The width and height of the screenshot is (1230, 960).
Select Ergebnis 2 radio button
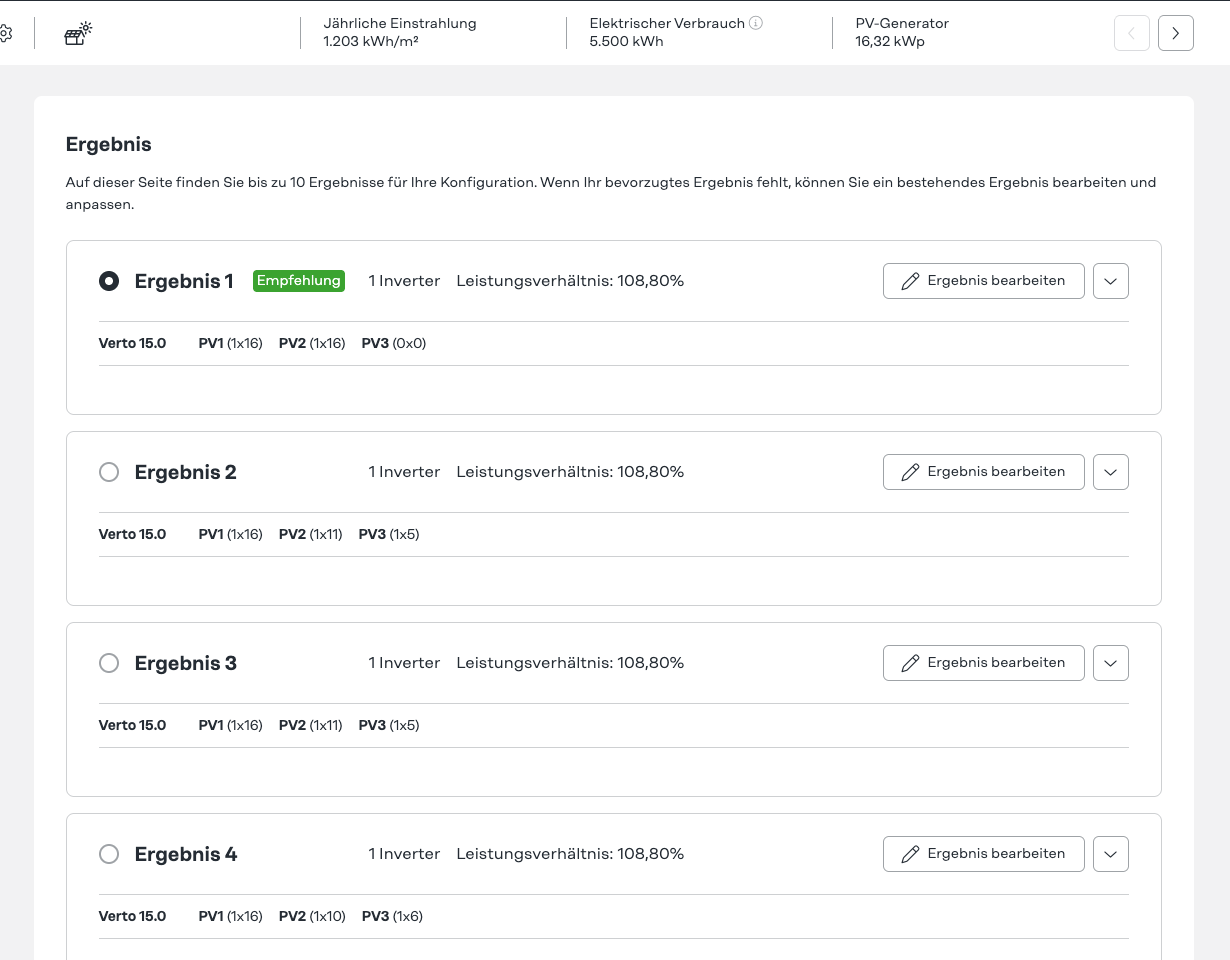(109, 472)
